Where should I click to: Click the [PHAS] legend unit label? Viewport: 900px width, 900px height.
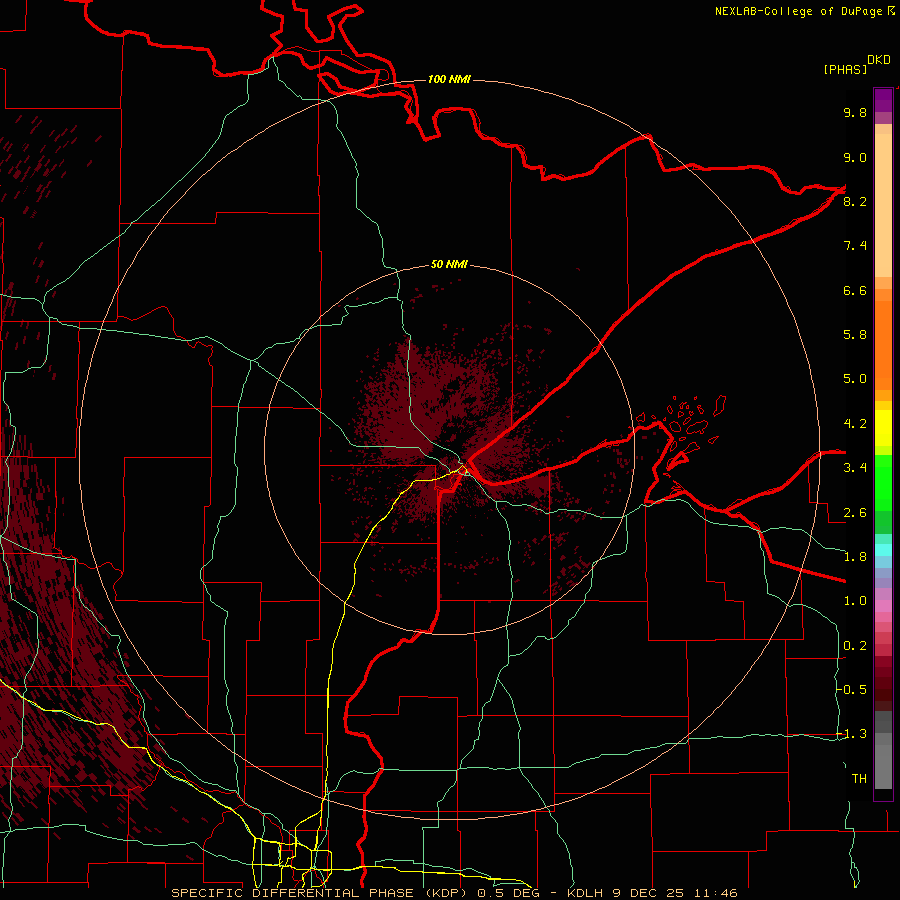845,69
